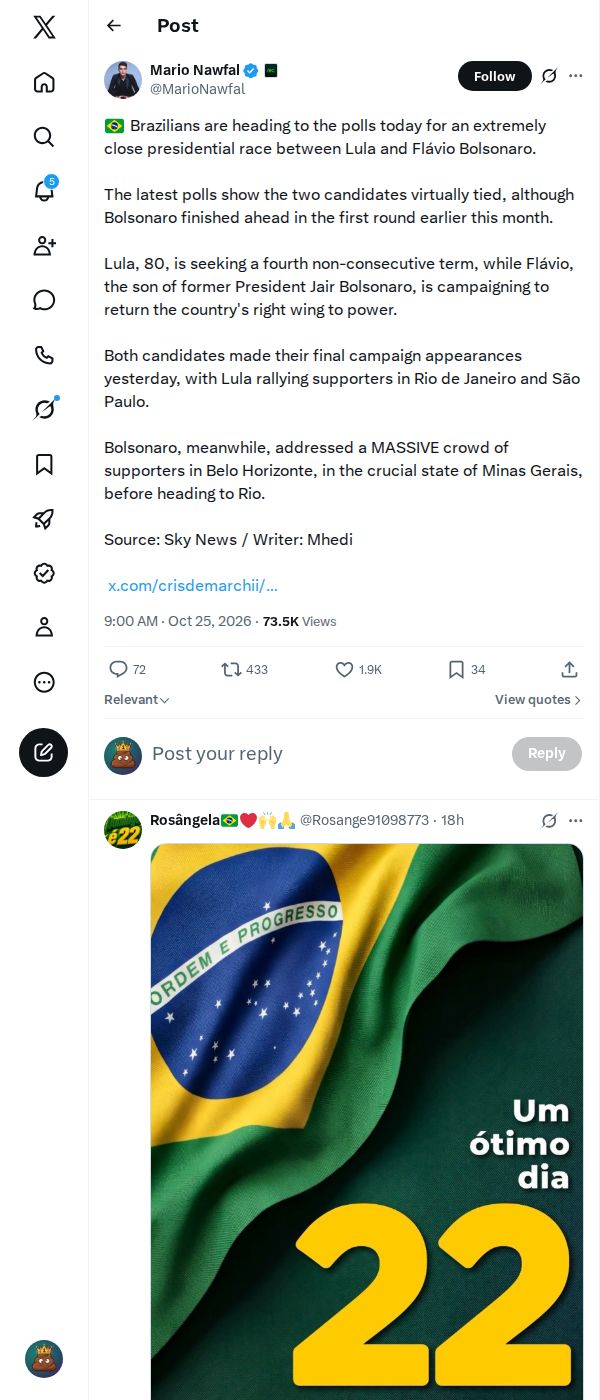Repost the post with 433 reposts
Image resolution: width=600 pixels, height=1400 pixels.
click(x=245, y=669)
